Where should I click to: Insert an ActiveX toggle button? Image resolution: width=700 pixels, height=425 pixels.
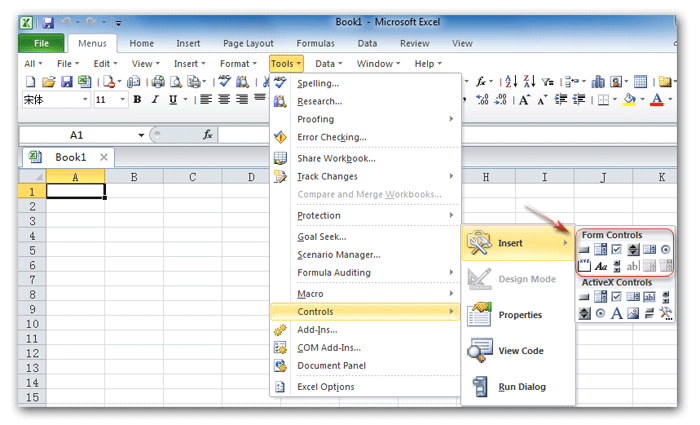pos(649,313)
